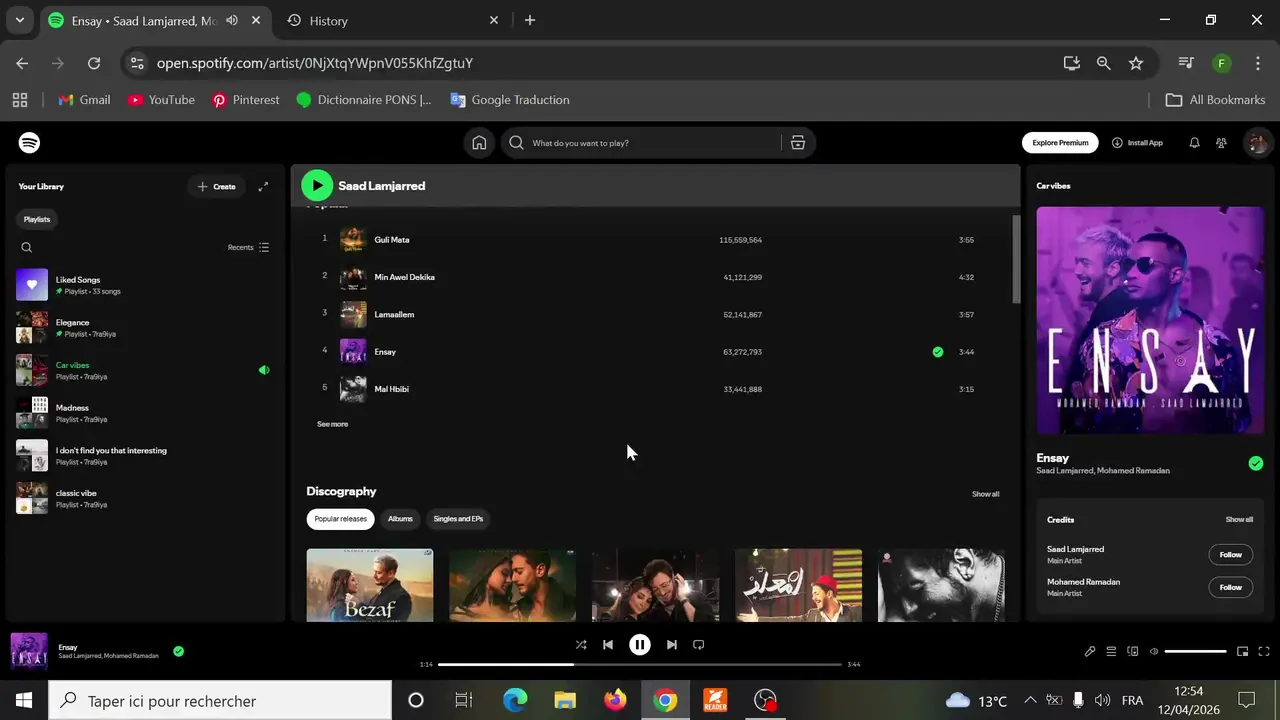Toggle saved checkmark on Ensay track row
This screenshot has height=720, width=1280.
click(x=938, y=352)
